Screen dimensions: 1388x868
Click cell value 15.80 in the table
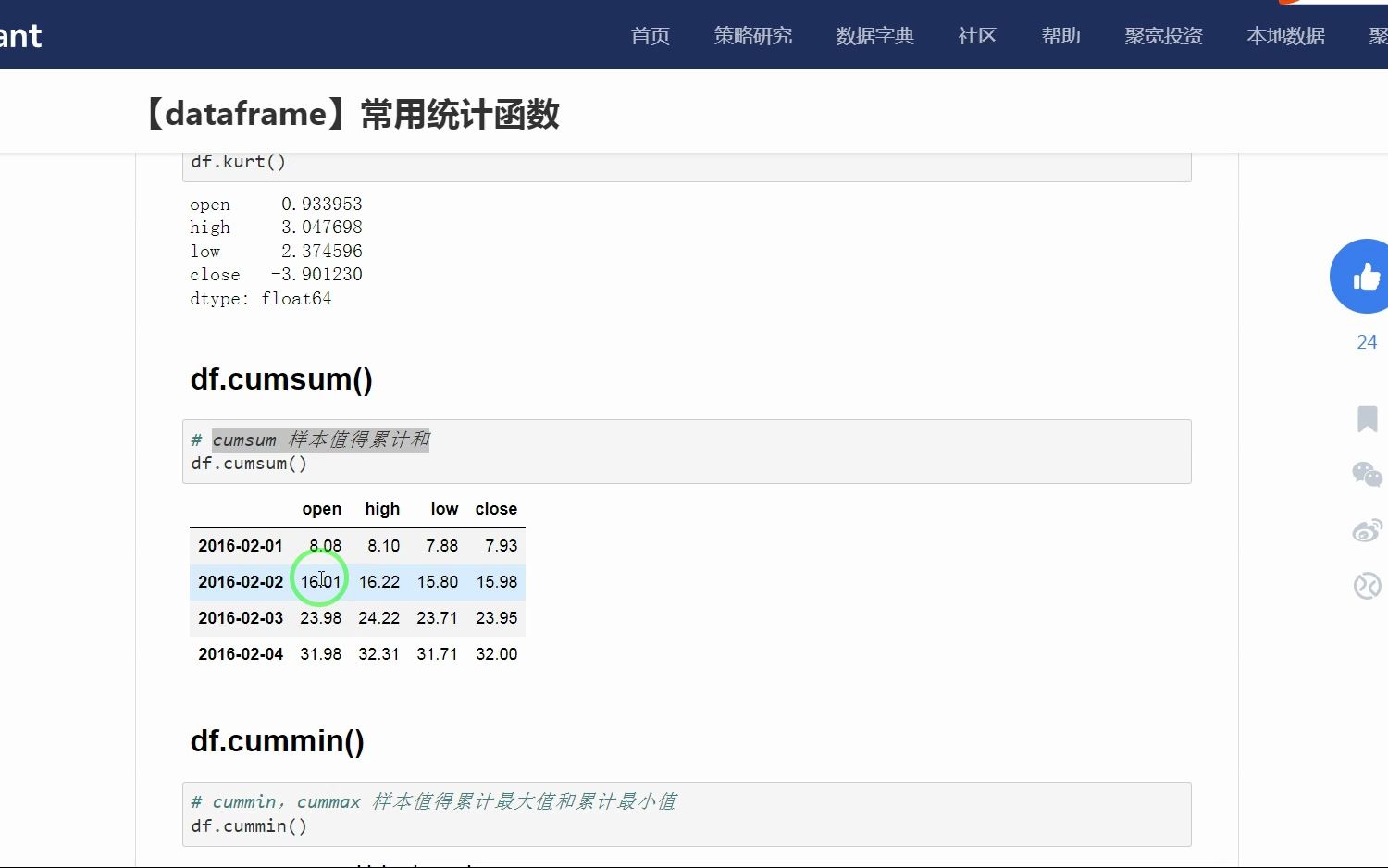[x=438, y=582]
